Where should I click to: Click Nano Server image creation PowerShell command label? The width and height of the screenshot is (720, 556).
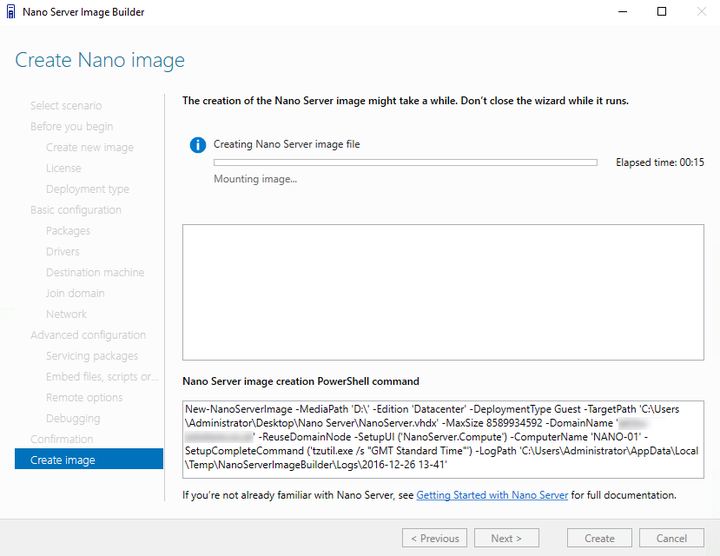[x=301, y=381]
